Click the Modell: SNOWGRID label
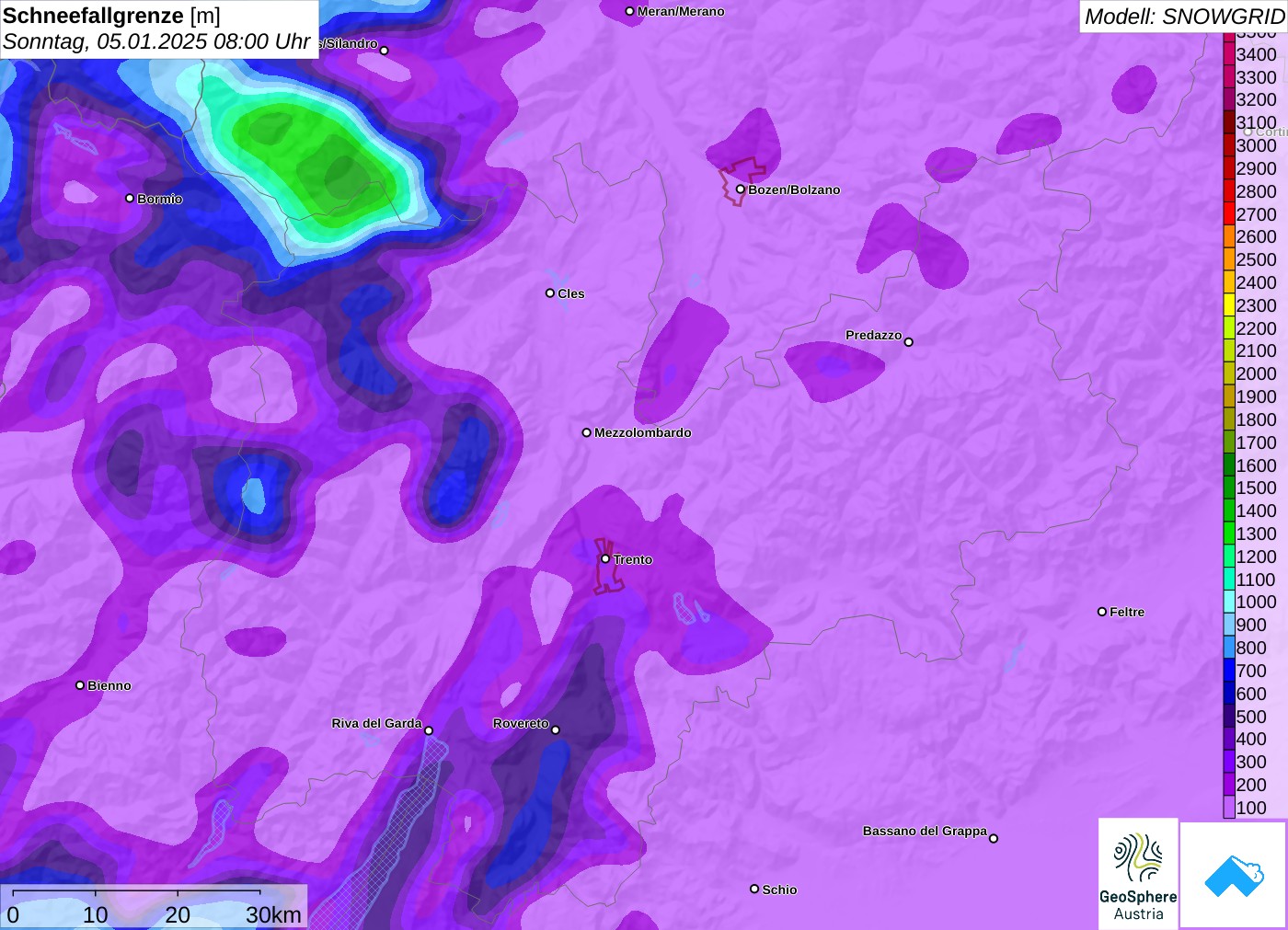This screenshot has height=930, width=1288. [x=1184, y=16]
